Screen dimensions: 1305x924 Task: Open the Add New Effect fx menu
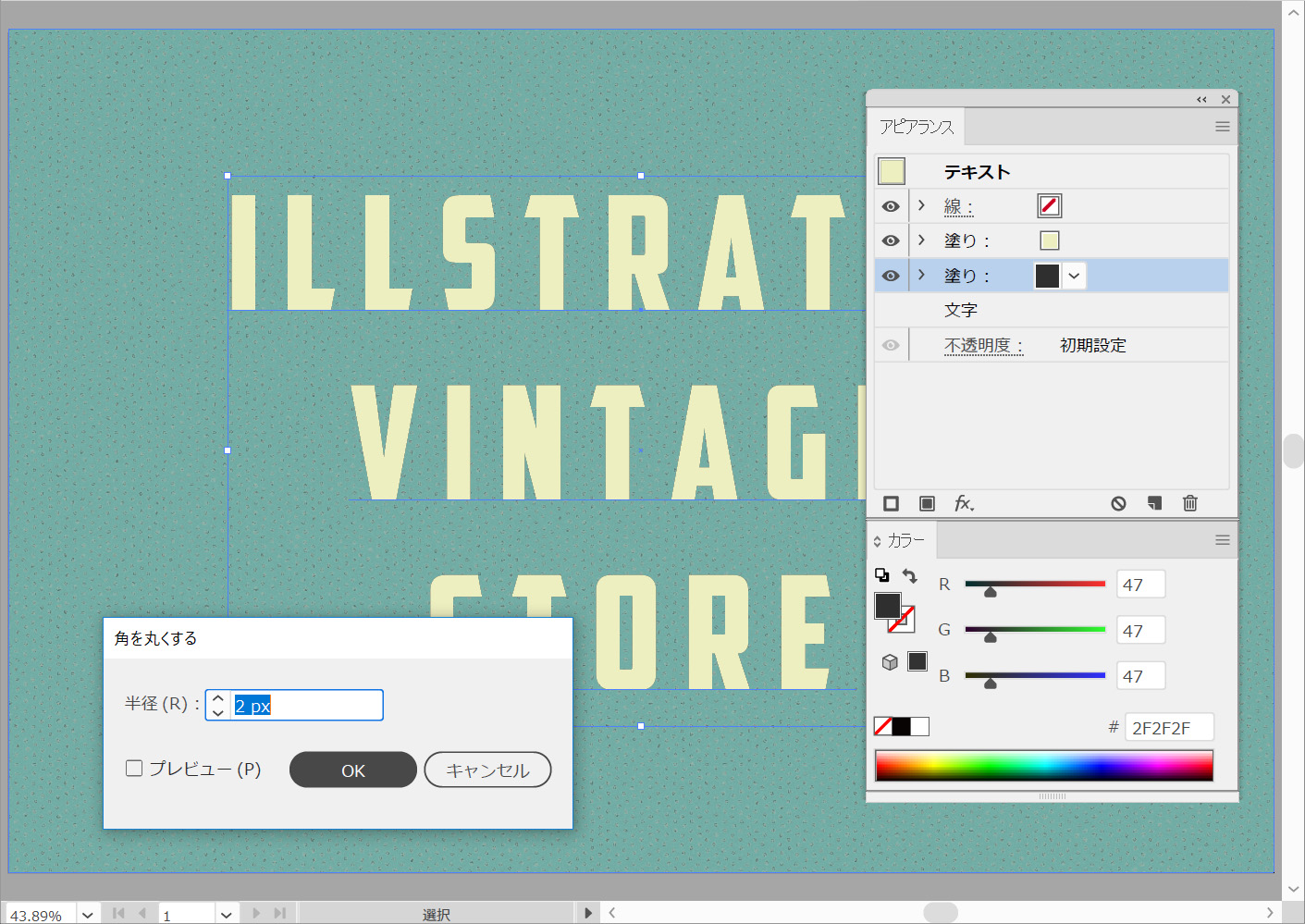coord(964,503)
